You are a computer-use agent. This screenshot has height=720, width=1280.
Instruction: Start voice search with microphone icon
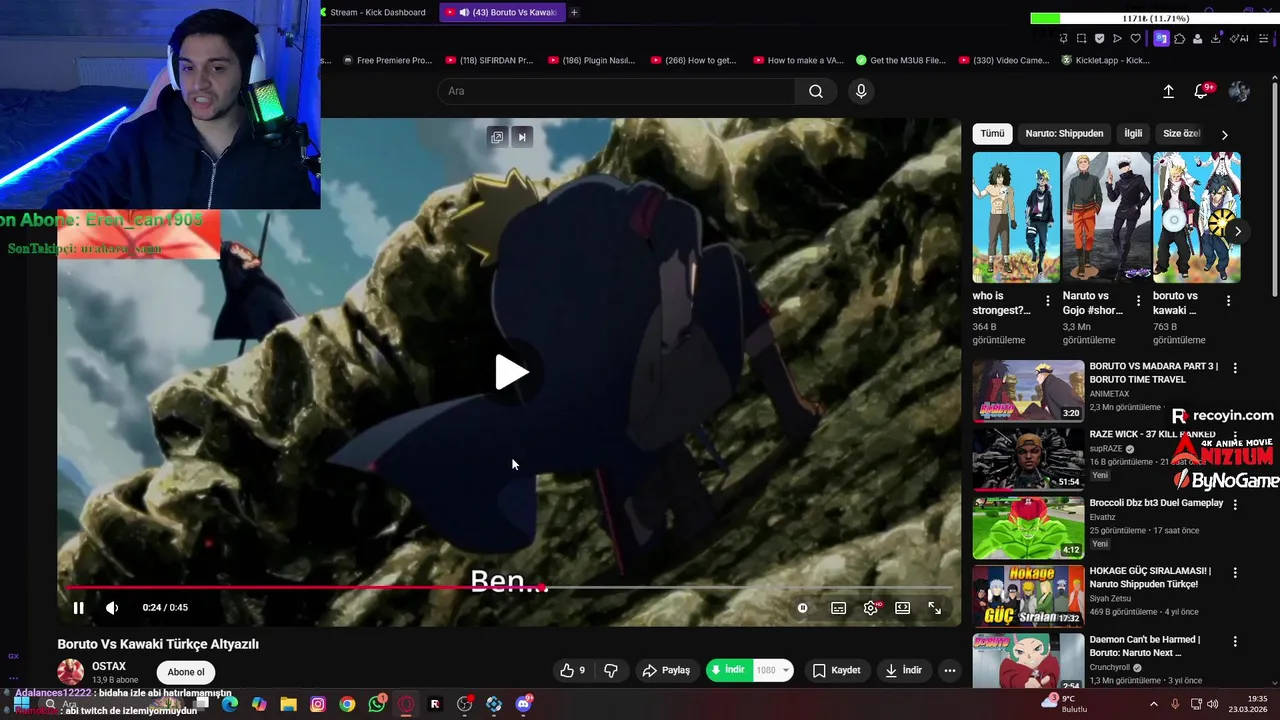(861, 91)
